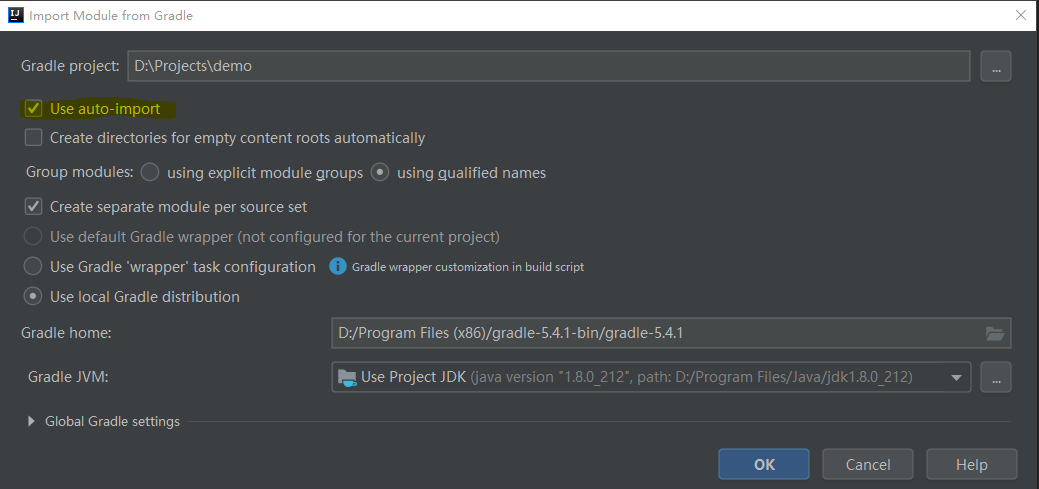Click 'Gradle wrapper customization in build script' text
Screen dimensions: 1039x489
coord(468,267)
